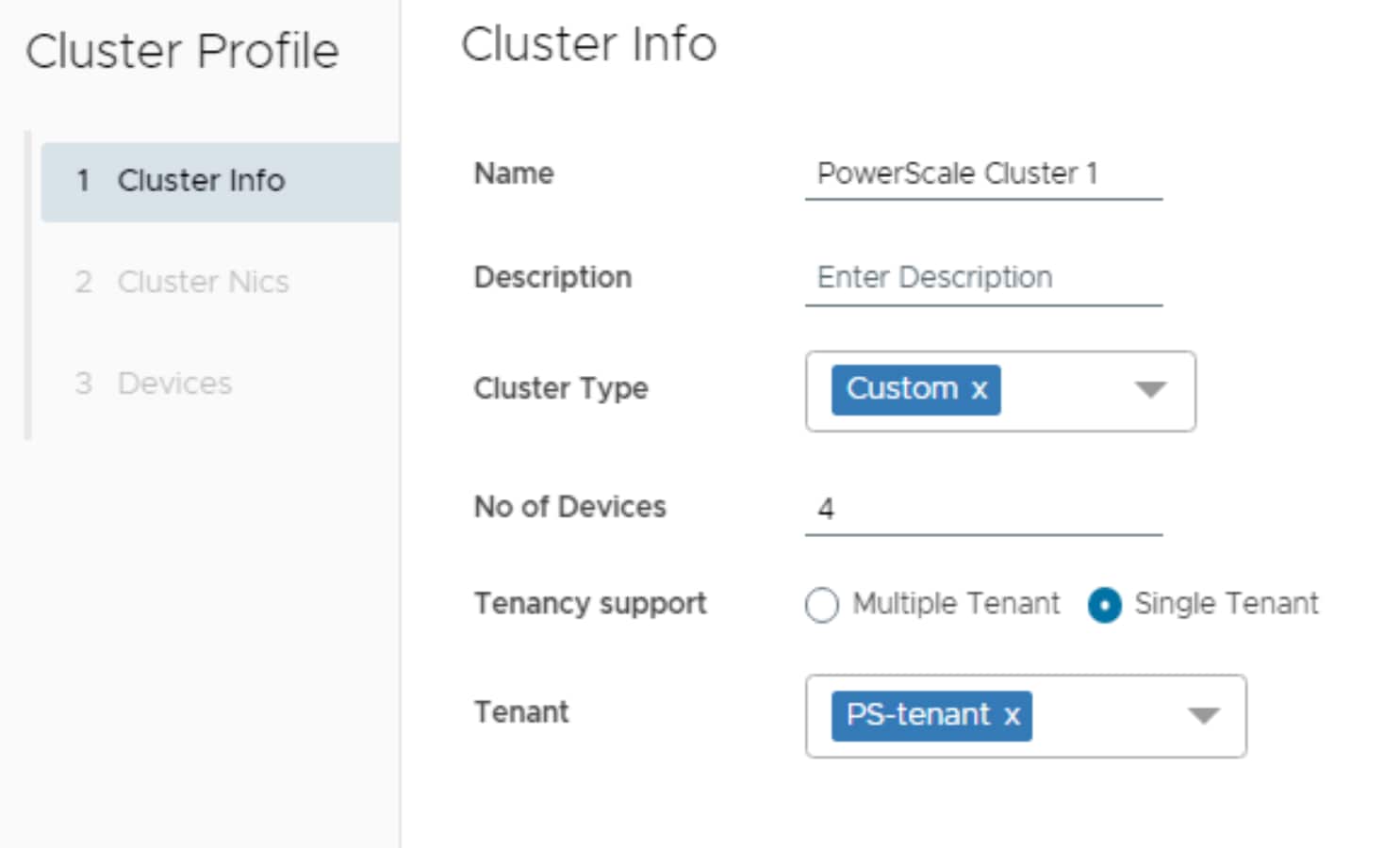Click the Name label

tap(514, 173)
